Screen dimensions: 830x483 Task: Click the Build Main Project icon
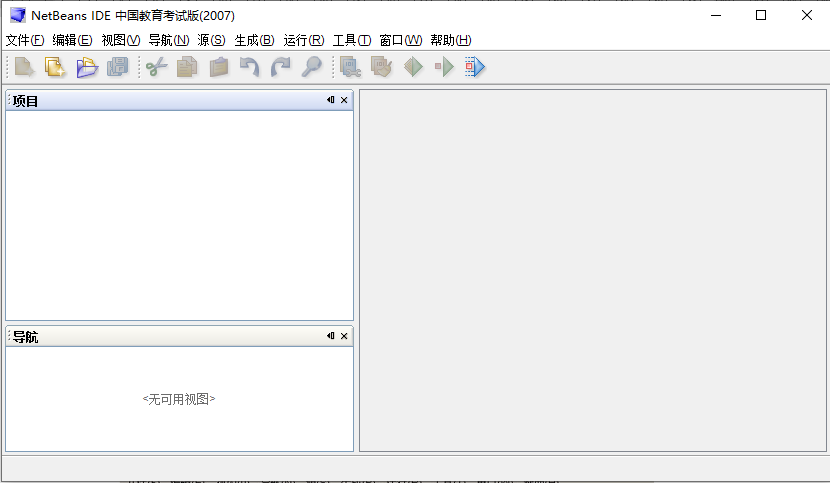click(350, 67)
